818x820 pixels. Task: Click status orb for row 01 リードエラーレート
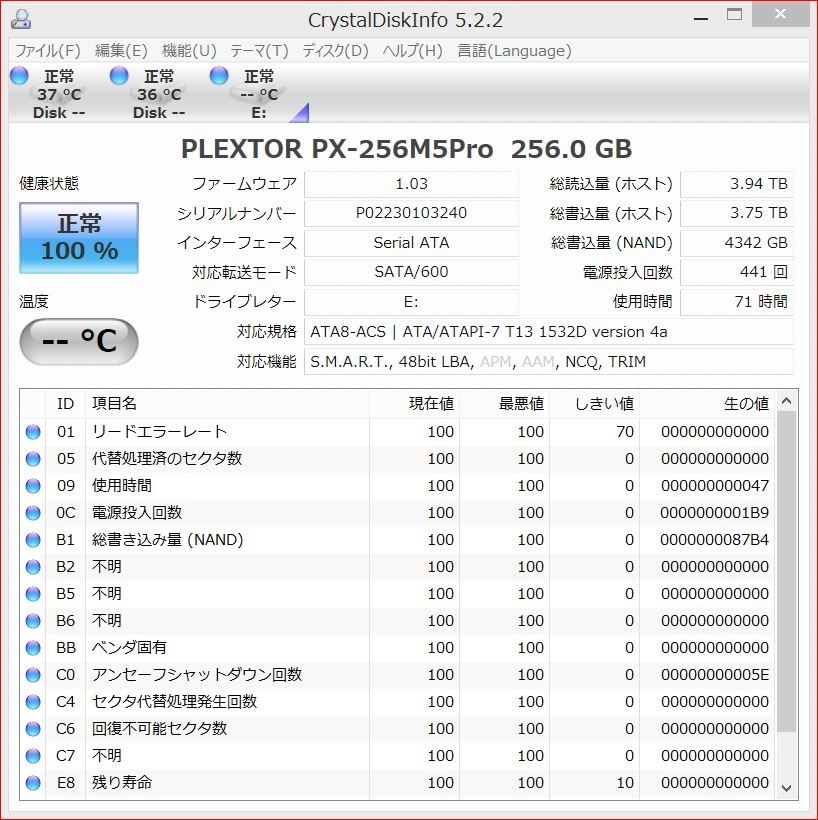33,432
